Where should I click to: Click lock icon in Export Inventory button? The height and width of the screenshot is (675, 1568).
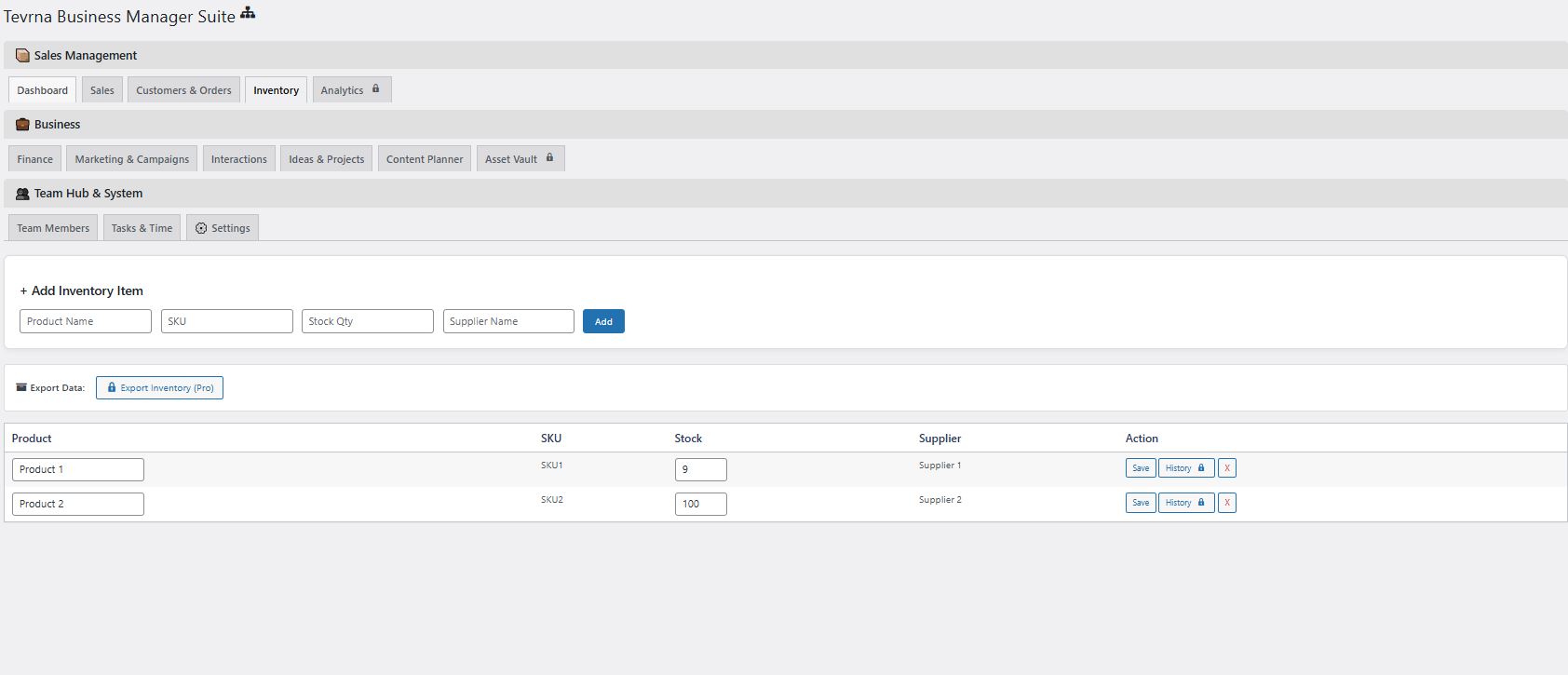click(x=112, y=387)
